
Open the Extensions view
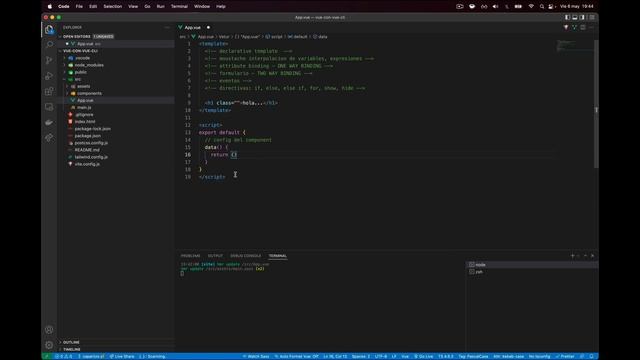pyautogui.click(x=49, y=91)
